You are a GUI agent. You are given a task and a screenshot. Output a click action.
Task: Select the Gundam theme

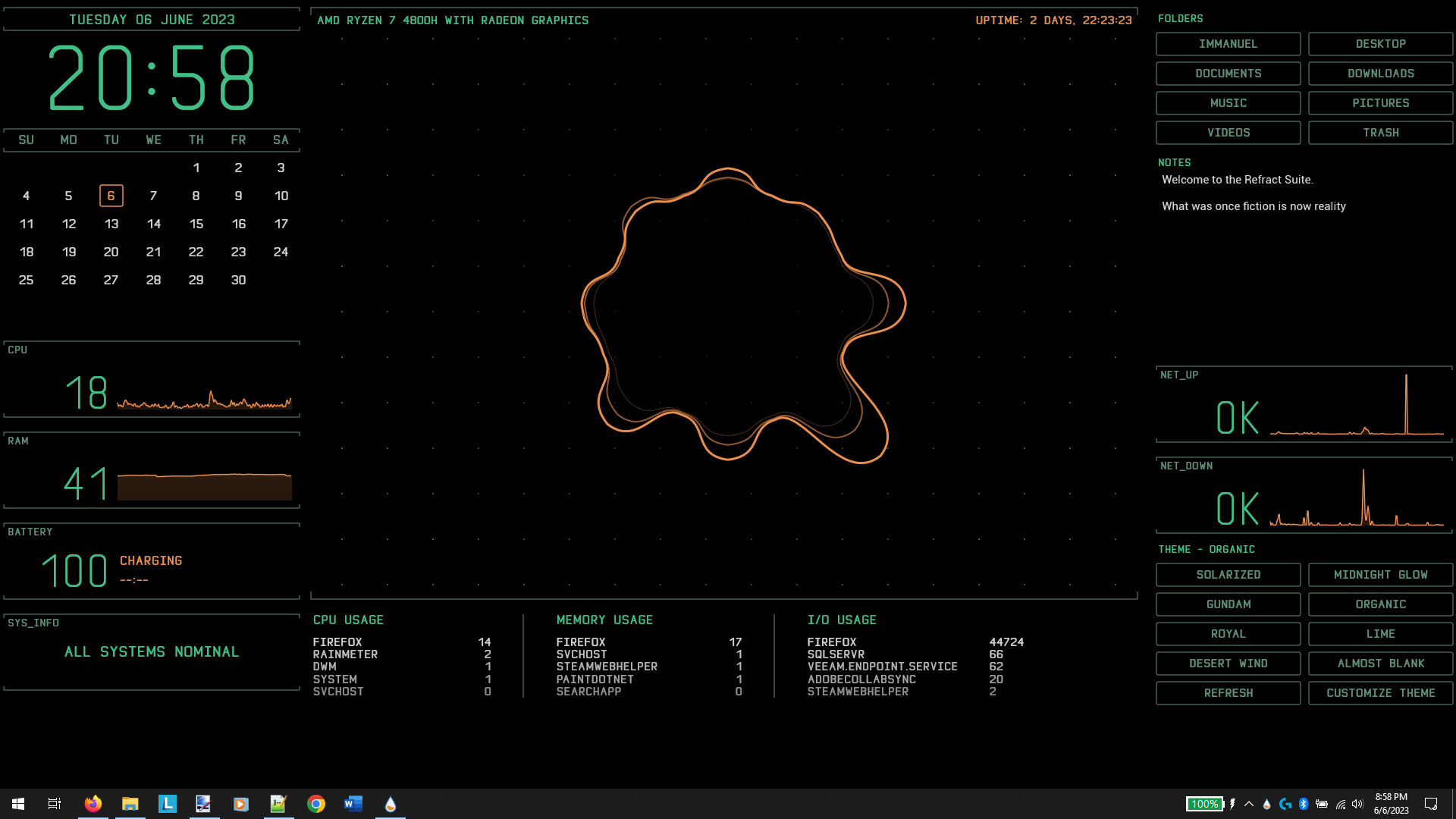click(x=1228, y=604)
